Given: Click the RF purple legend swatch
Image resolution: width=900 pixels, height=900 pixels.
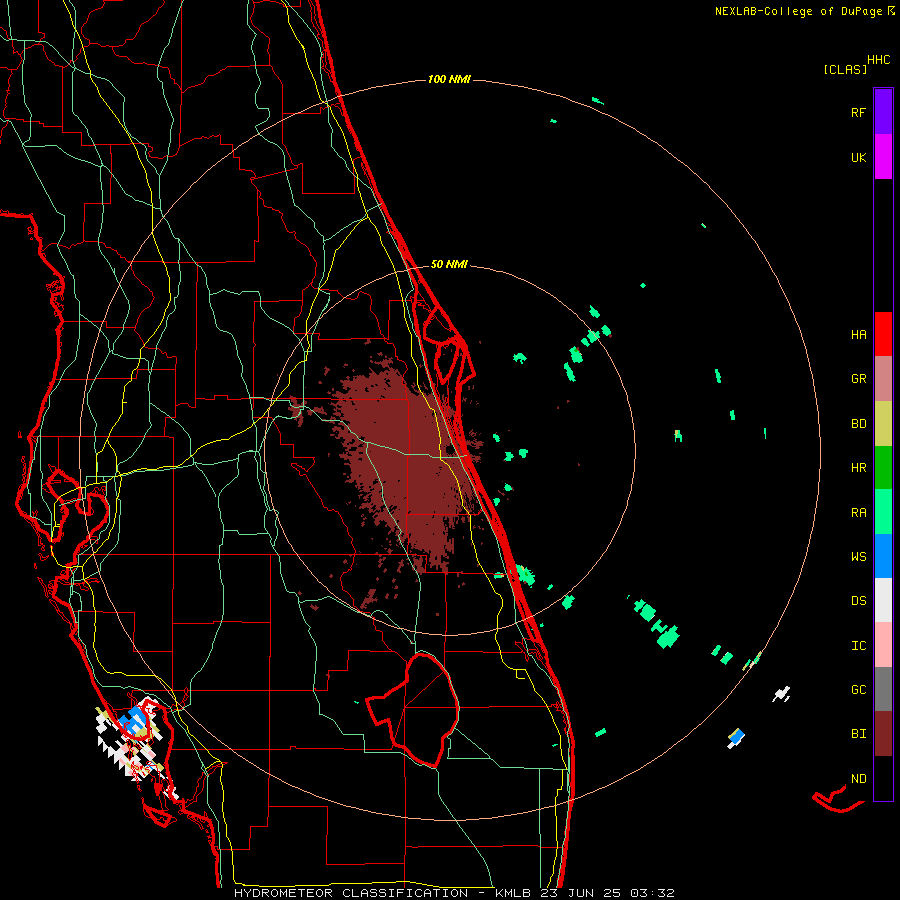Looking at the screenshot, I should [x=883, y=112].
